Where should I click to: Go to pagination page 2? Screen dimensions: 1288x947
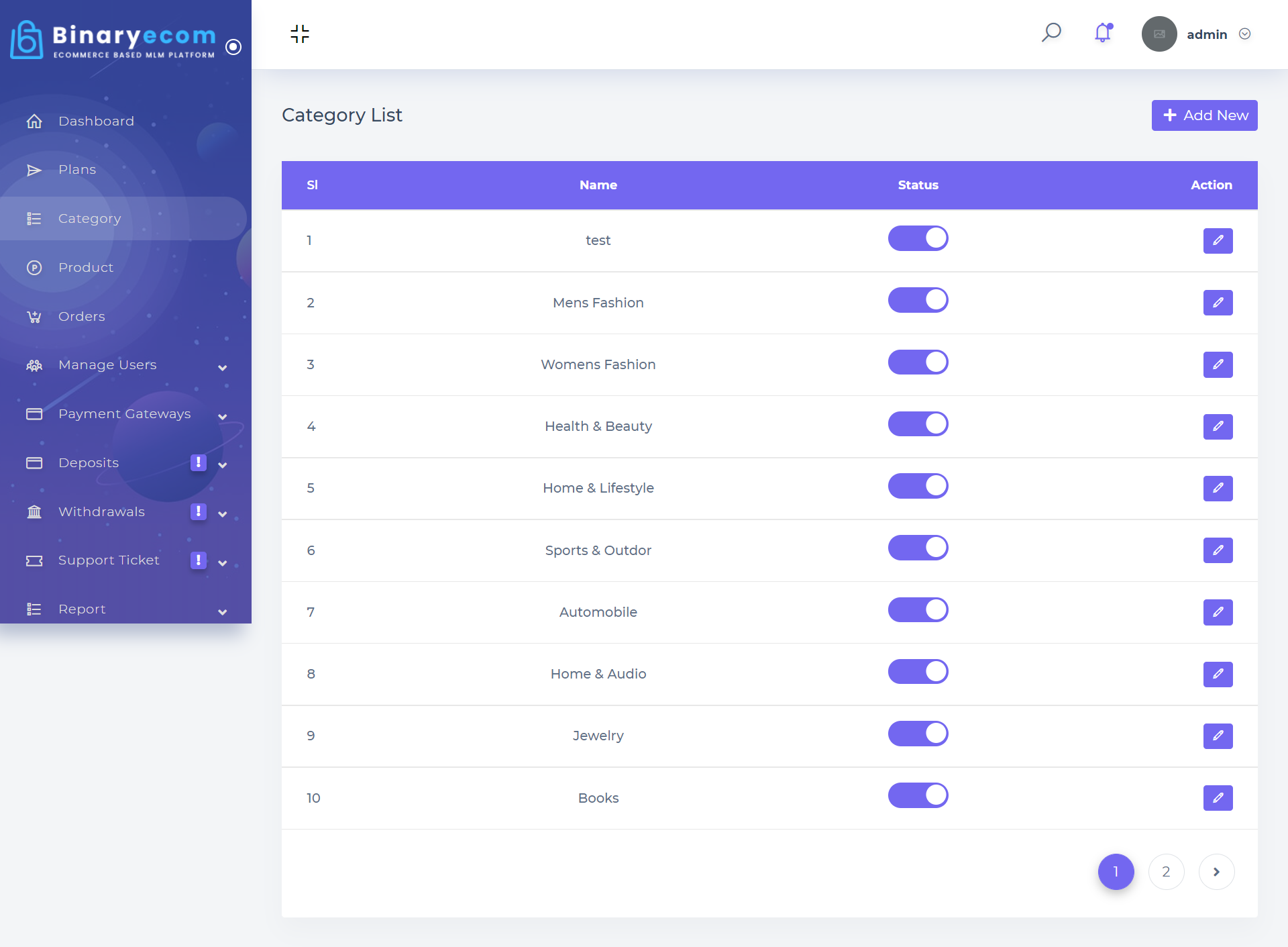(x=1166, y=871)
